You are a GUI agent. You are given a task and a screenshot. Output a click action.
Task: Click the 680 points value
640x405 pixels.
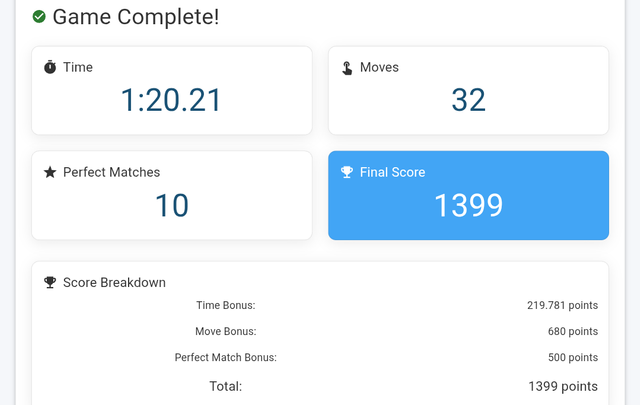tap(573, 331)
